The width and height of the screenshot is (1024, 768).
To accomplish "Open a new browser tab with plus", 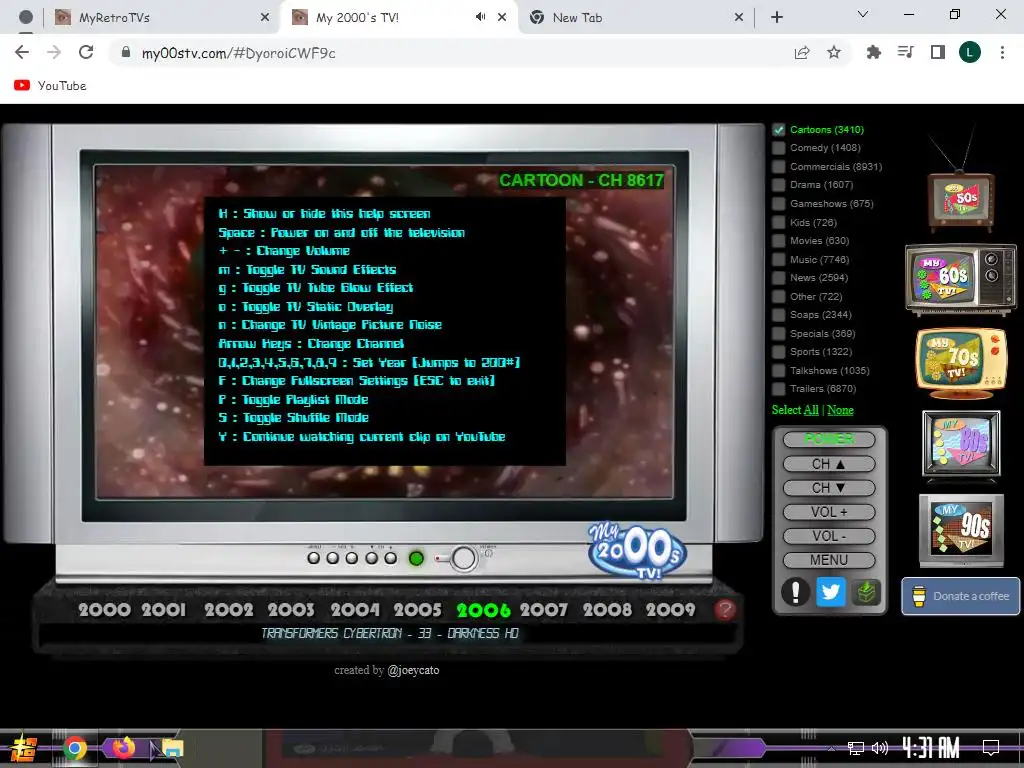I will point(776,17).
